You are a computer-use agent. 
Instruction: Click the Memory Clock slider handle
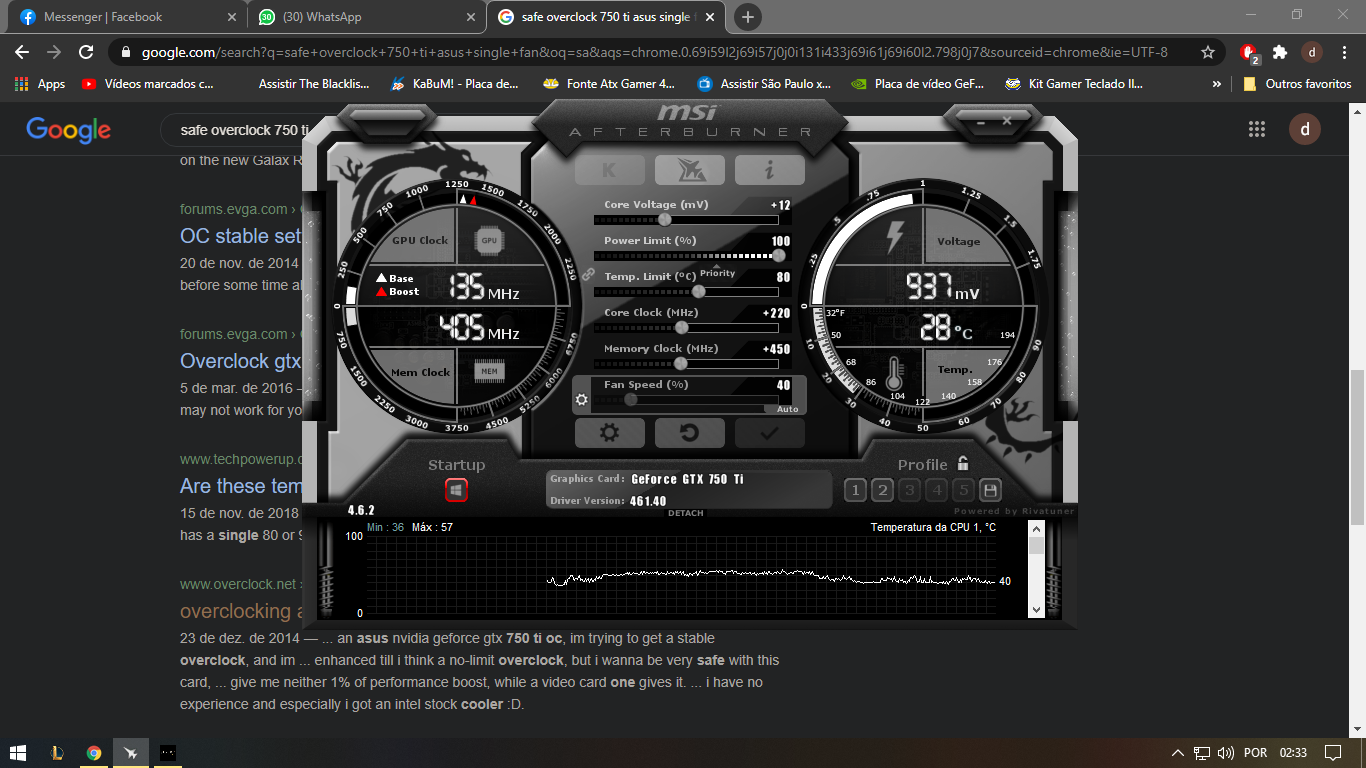point(681,363)
